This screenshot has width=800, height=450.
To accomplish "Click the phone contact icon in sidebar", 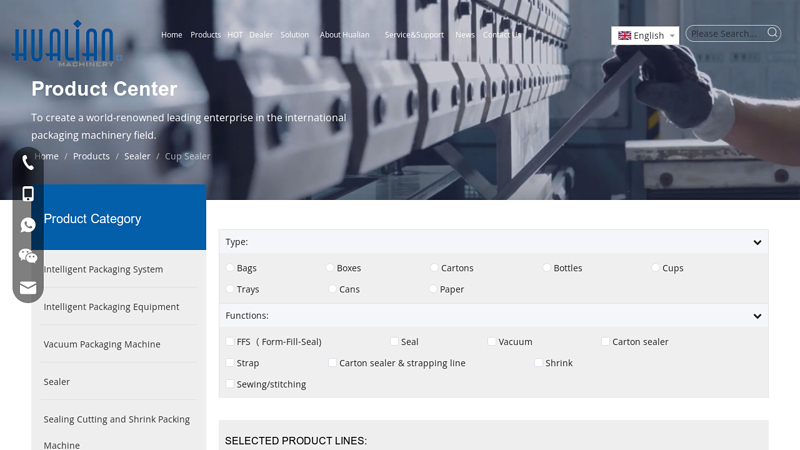I will coord(28,163).
